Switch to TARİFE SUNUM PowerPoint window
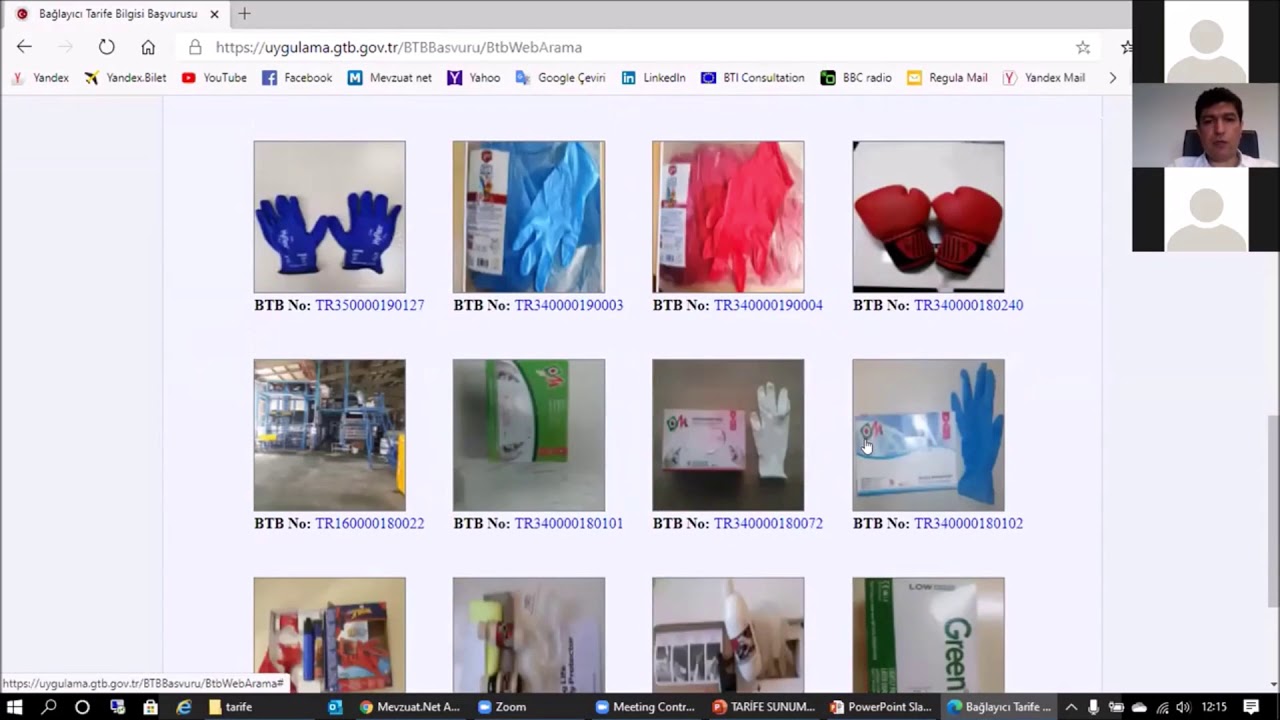 pyautogui.click(x=763, y=707)
